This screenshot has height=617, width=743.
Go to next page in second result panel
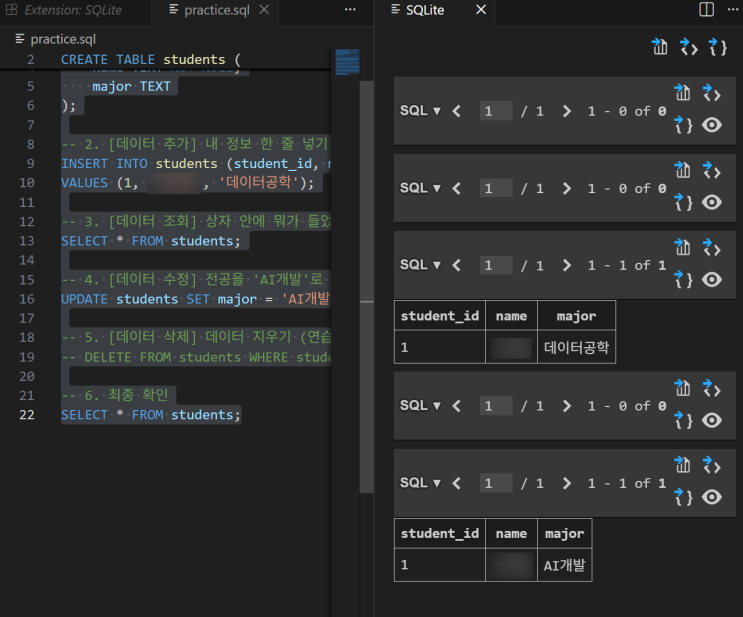(x=567, y=188)
